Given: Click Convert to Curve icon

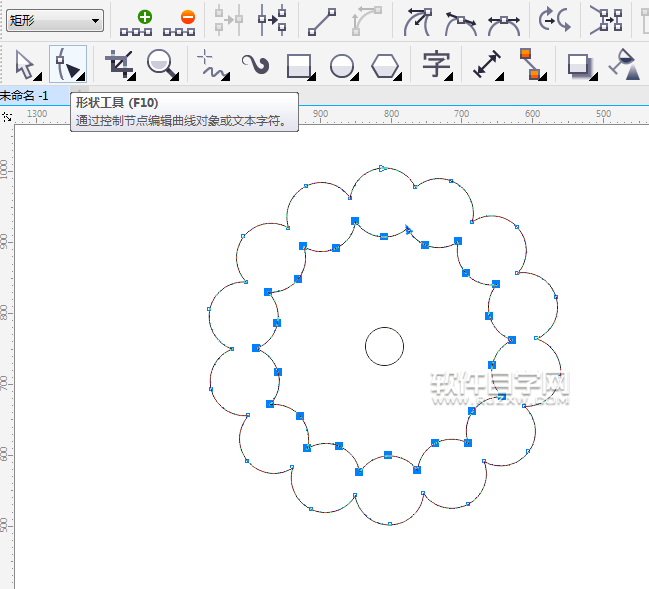Looking at the screenshot, I should coord(366,21).
